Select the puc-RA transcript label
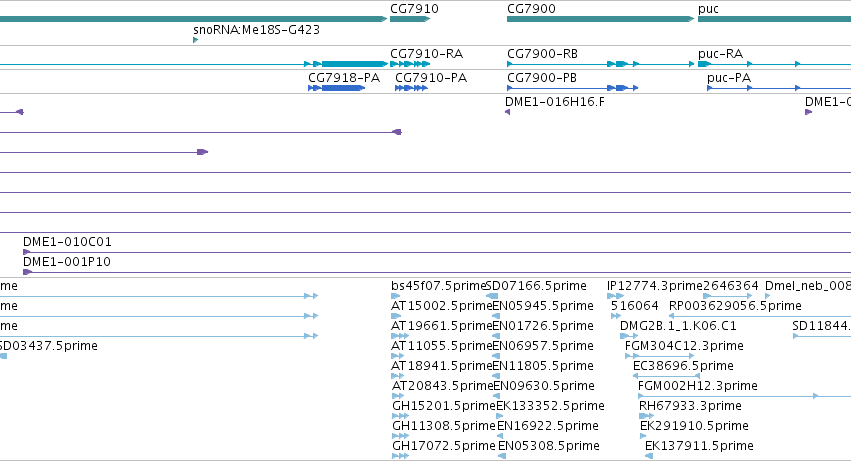This screenshot has width=851, height=461. [720, 54]
